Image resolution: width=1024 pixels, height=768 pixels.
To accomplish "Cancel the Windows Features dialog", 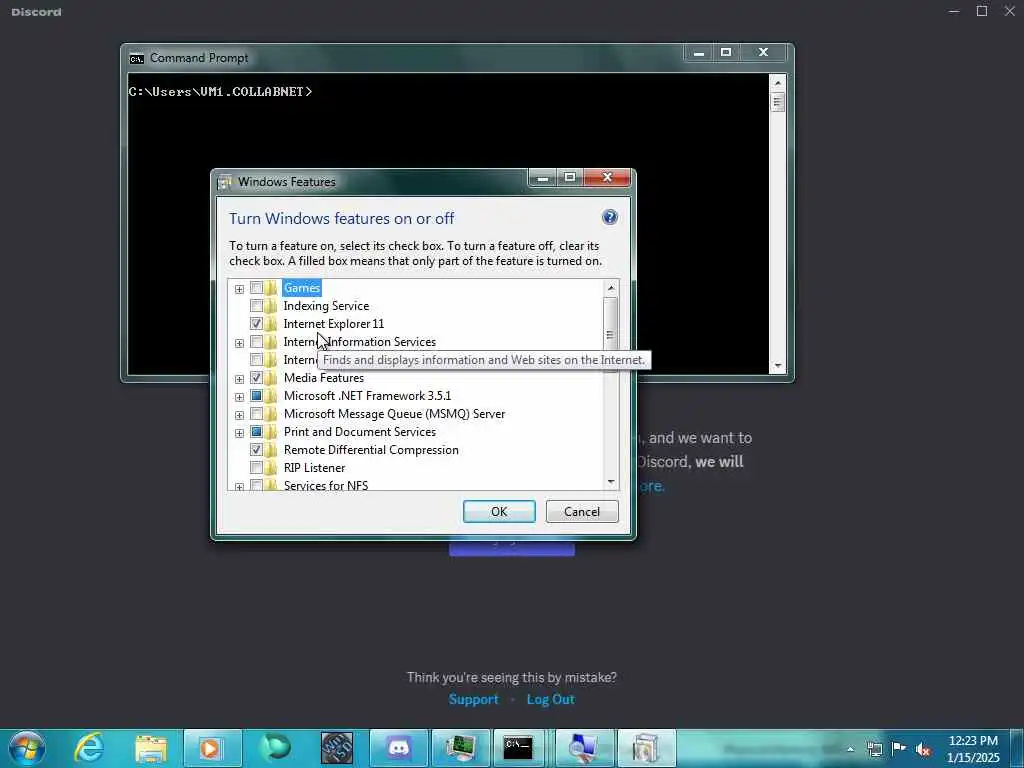I will coord(582,511).
